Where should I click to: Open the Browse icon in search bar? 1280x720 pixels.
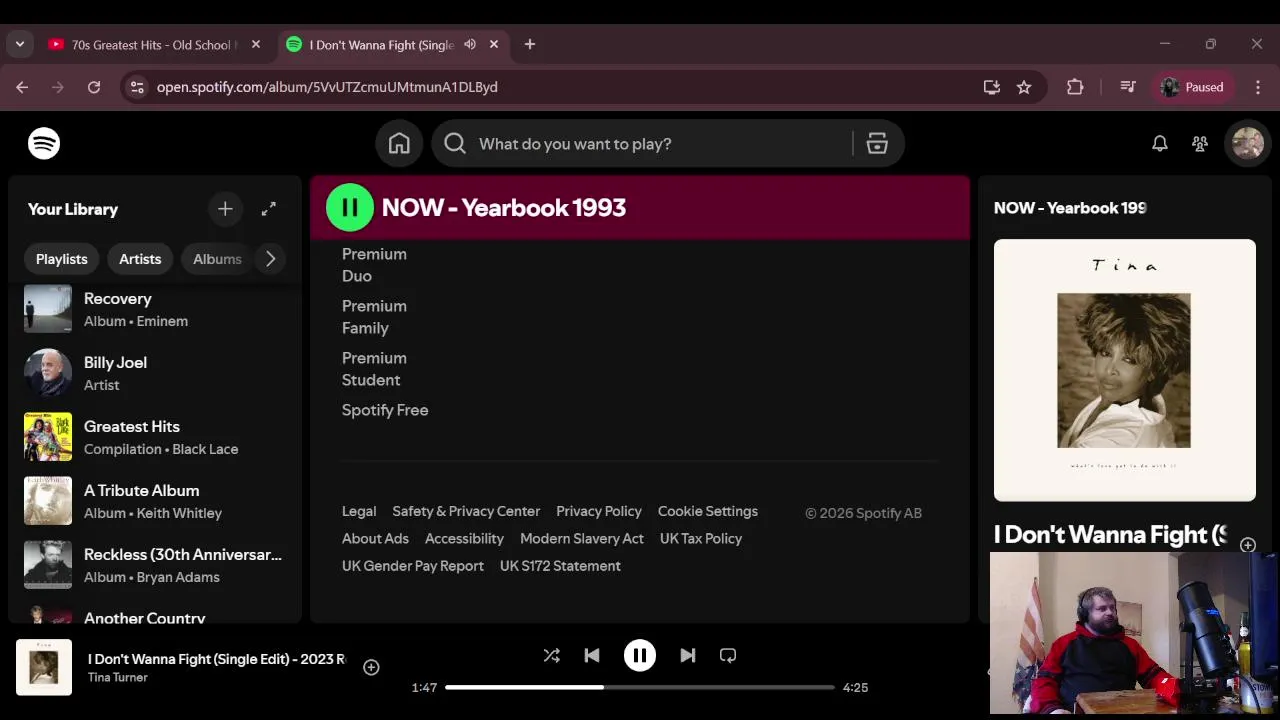coord(877,144)
